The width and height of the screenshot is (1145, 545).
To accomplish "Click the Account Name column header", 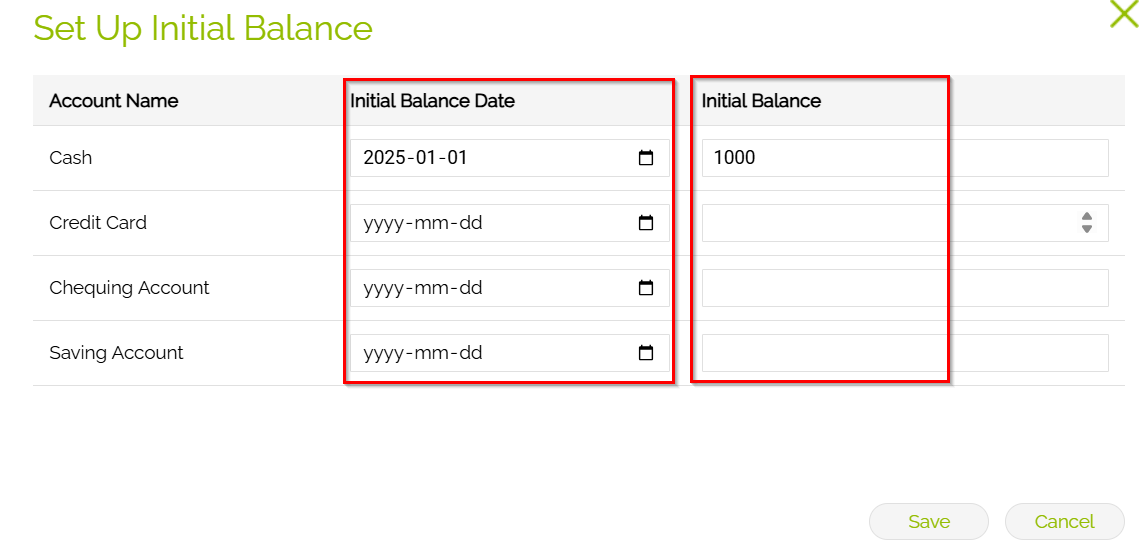I will point(113,100).
